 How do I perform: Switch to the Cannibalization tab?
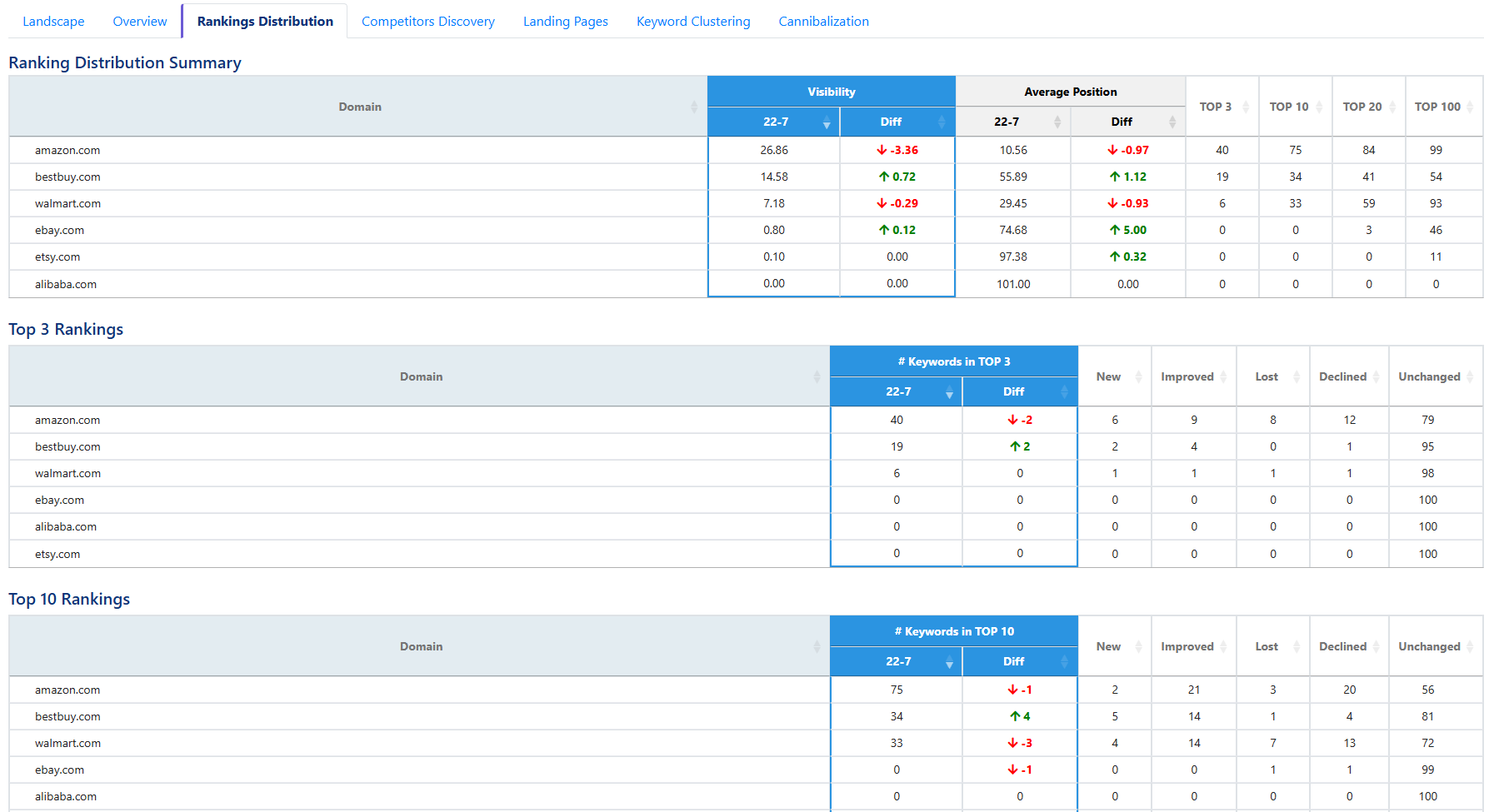point(823,22)
